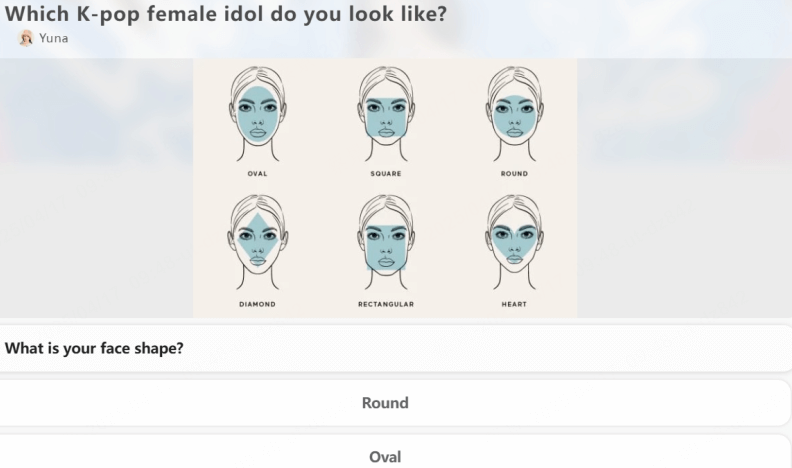Click the heart face shape illustration
The width and height of the screenshot is (792, 468).
[x=514, y=241]
